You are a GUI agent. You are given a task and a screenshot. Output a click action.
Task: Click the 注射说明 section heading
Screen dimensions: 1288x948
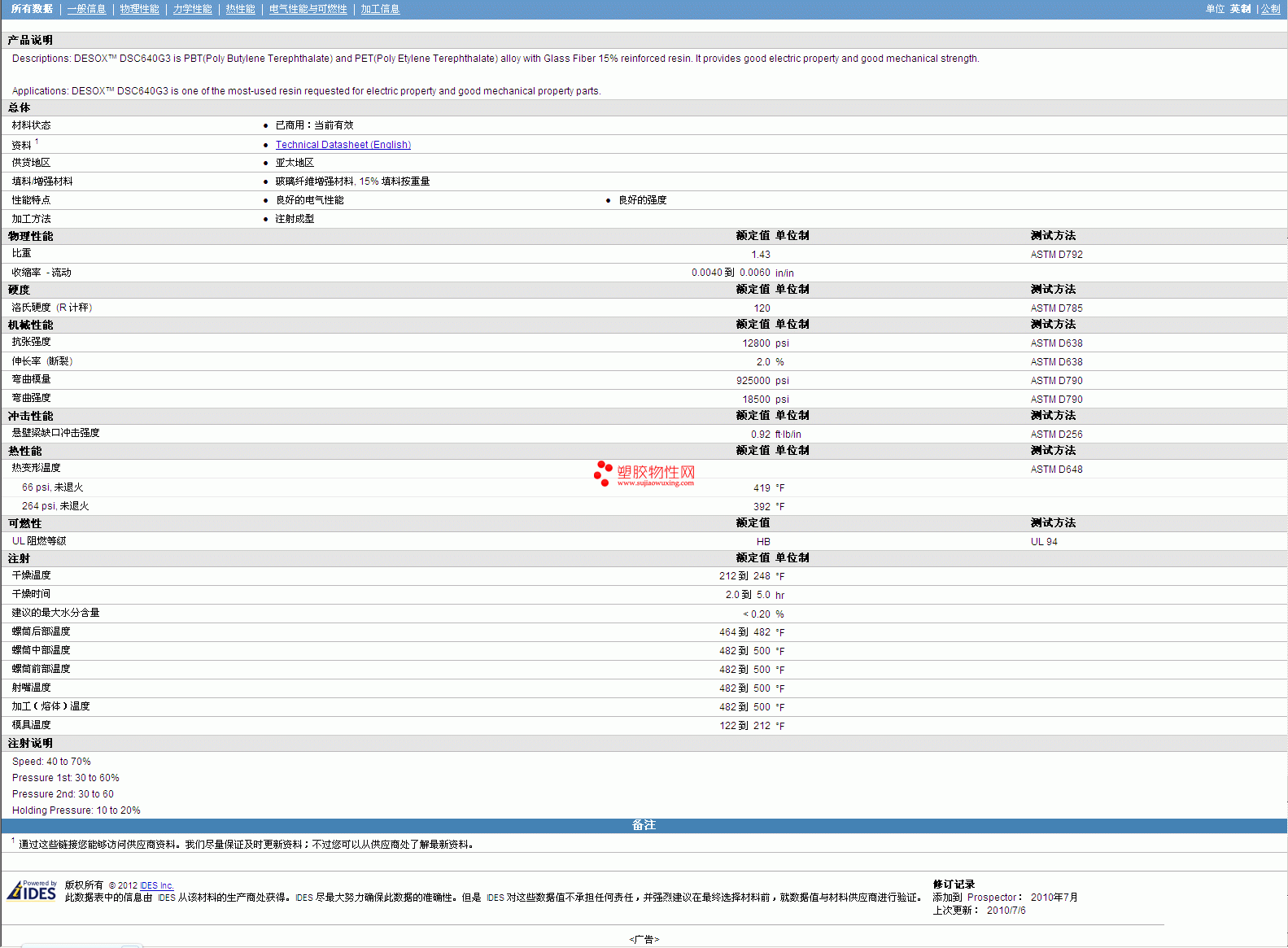(30, 743)
